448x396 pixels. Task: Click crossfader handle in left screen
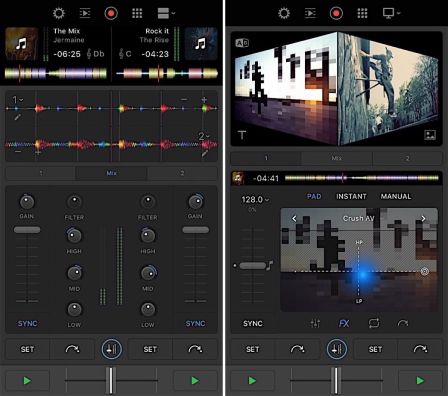click(111, 380)
